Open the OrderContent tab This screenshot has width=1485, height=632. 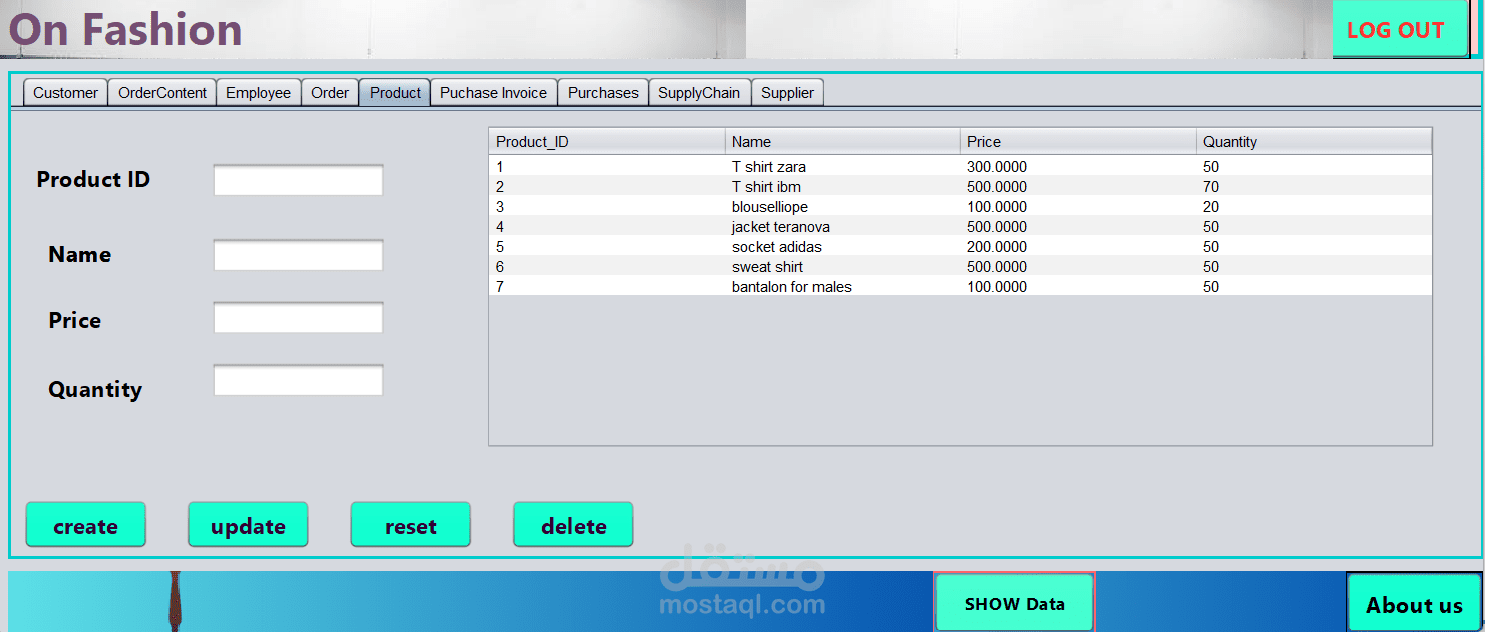[161, 92]
